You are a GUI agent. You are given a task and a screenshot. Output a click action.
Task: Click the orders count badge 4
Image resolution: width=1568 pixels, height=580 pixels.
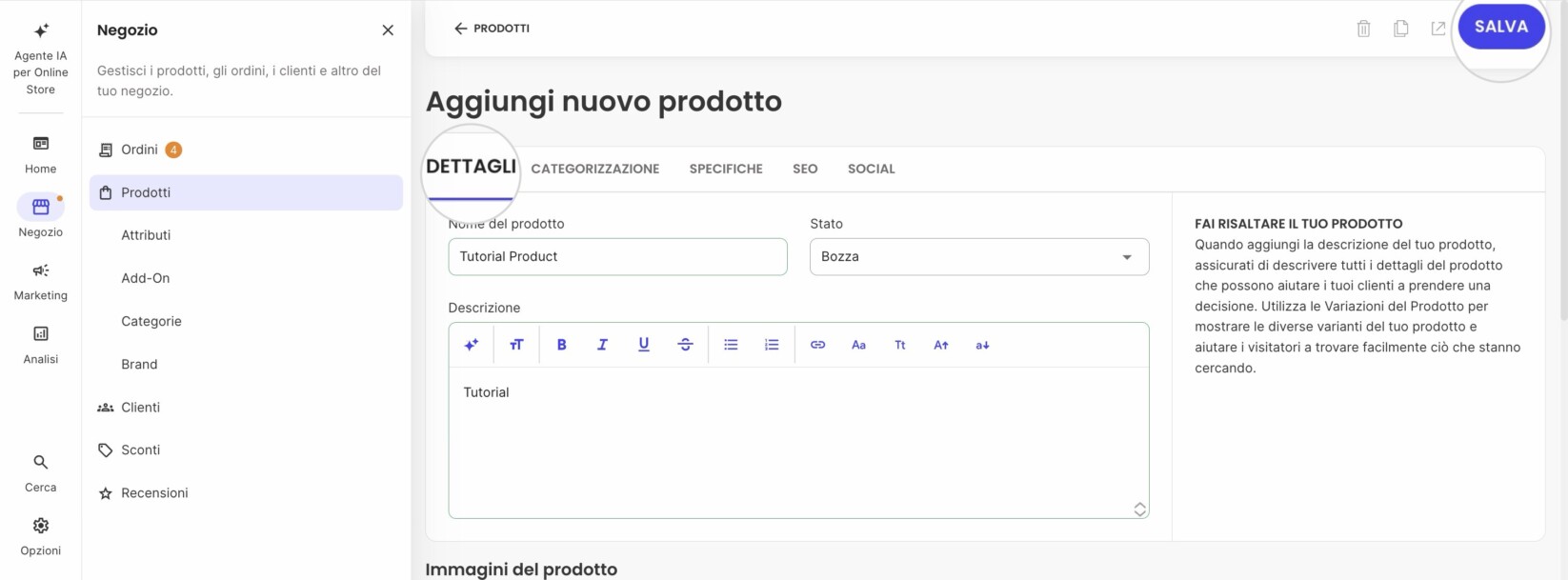pyautogui.click(x=173, y=150)
